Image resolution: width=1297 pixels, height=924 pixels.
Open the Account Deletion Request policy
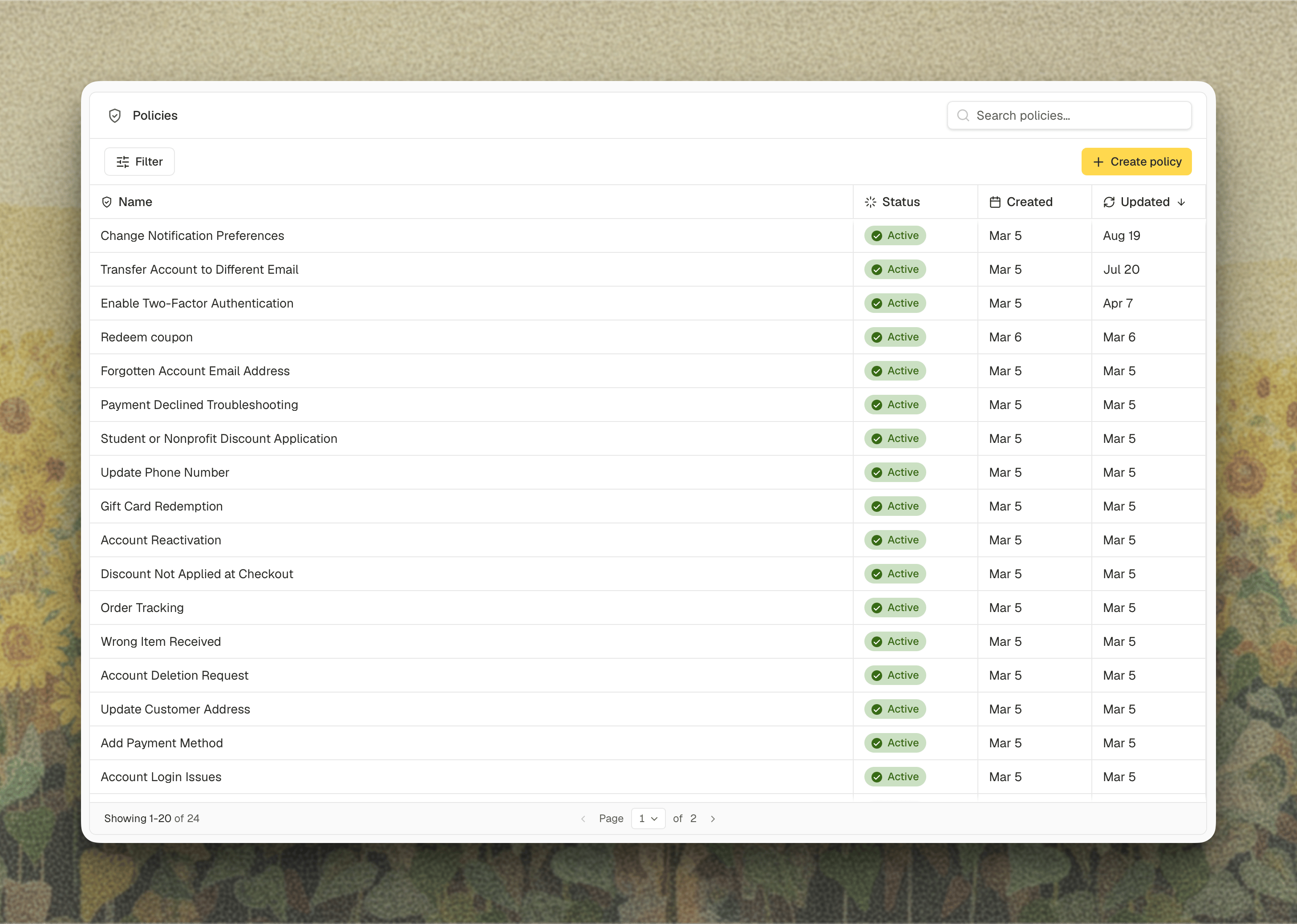coord(174,675)
